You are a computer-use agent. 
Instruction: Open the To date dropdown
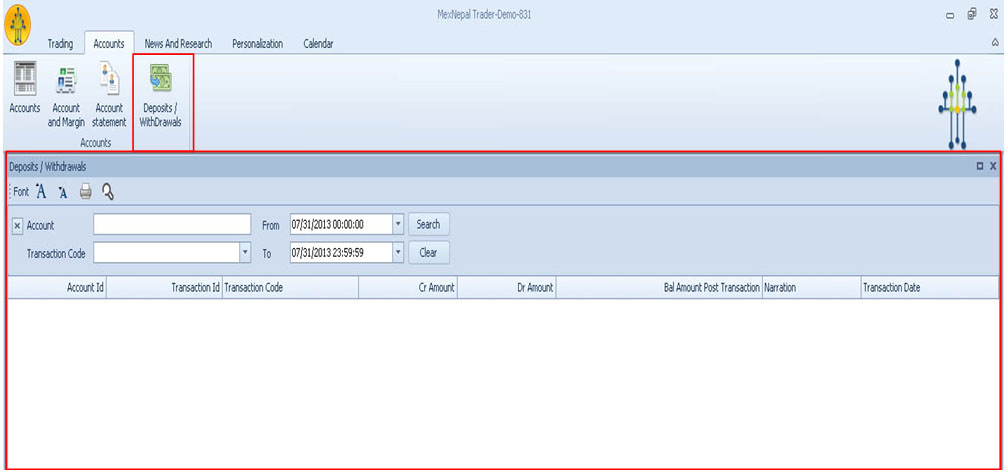[x=399, y=253]
